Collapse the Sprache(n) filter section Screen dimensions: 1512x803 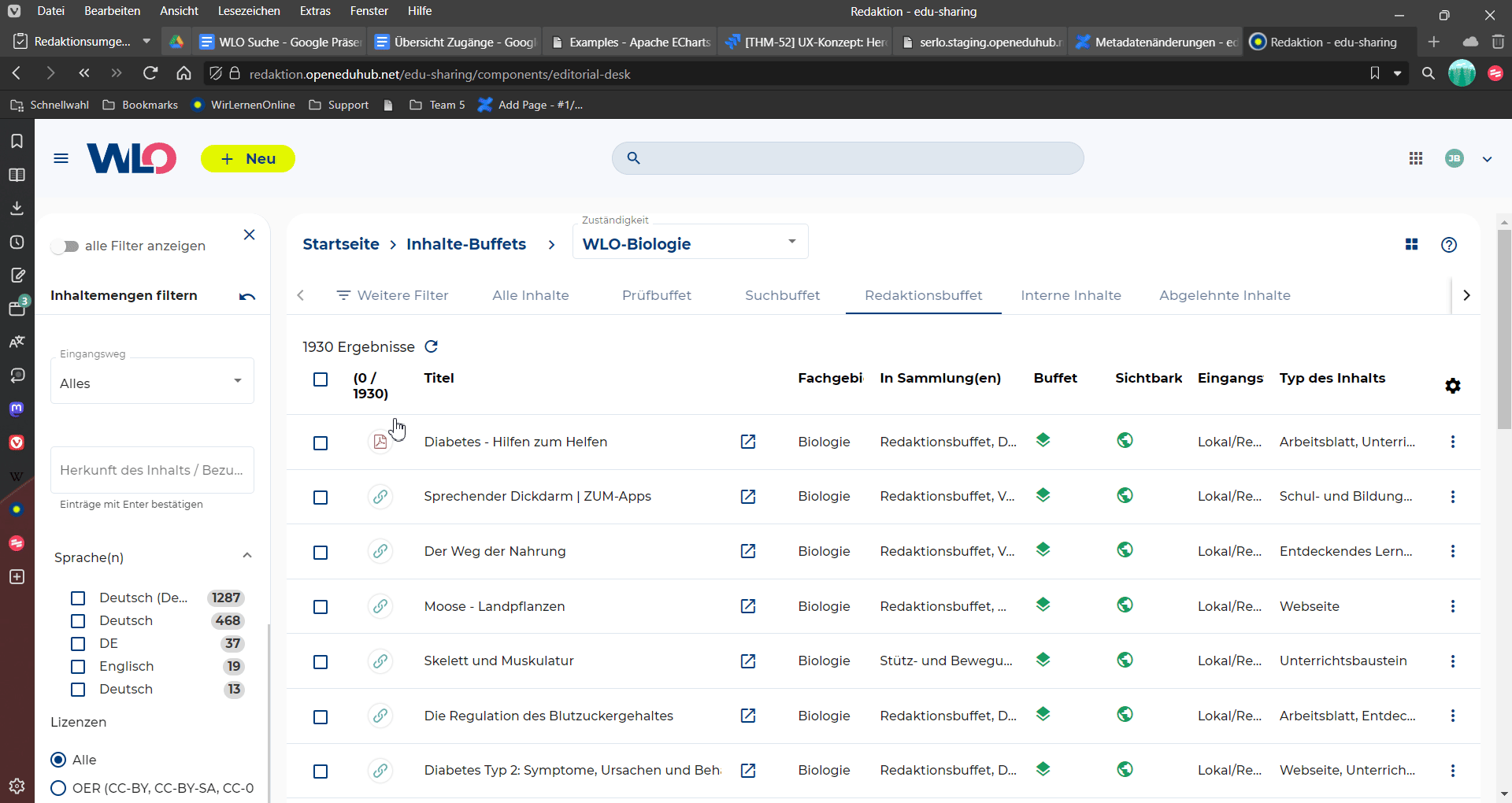(246, 557)
